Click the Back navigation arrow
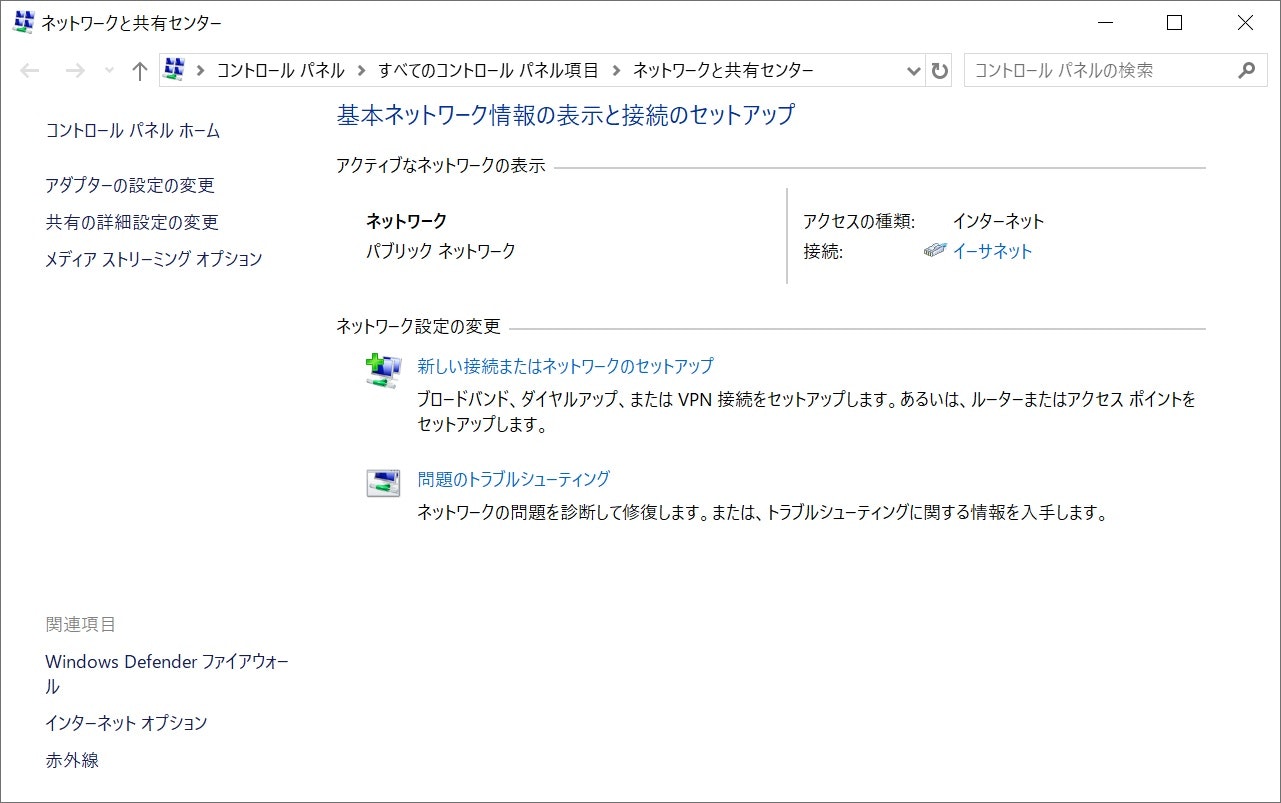The width and height of the screenshot is (1281, 803). [x=30, y=71]
